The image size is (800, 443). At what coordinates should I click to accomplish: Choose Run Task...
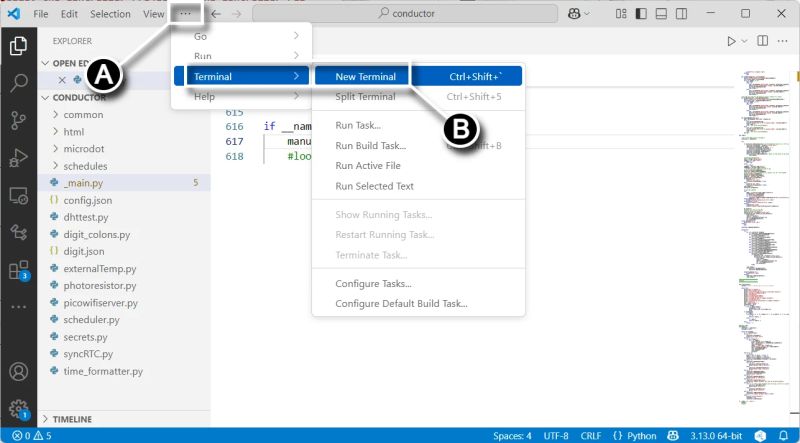[x=418, y=126]
